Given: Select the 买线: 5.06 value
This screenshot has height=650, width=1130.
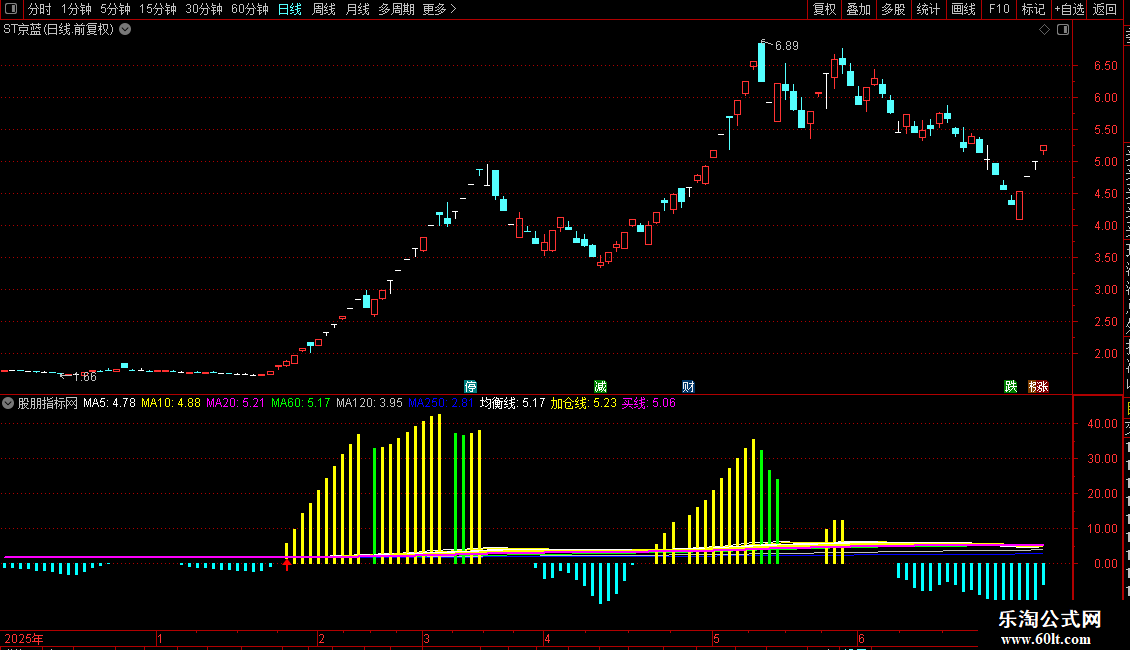Looking at the screenshot, I should [x=649, y=404].
